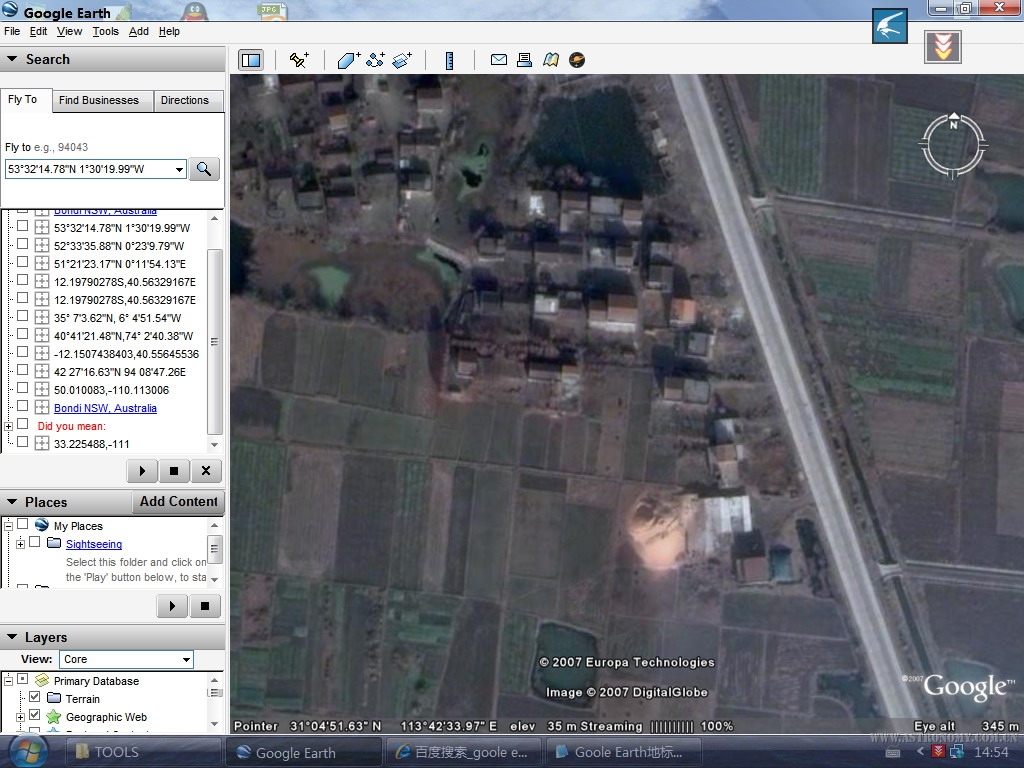The height and width of the screenshot is (768, 1024).
Task: Check the 35° 7'3.62"N result checkbox
Action: [x=22, y=316]
